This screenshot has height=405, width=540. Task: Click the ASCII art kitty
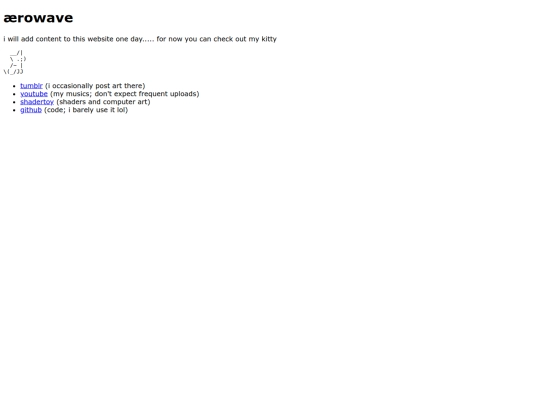(14, 62)
